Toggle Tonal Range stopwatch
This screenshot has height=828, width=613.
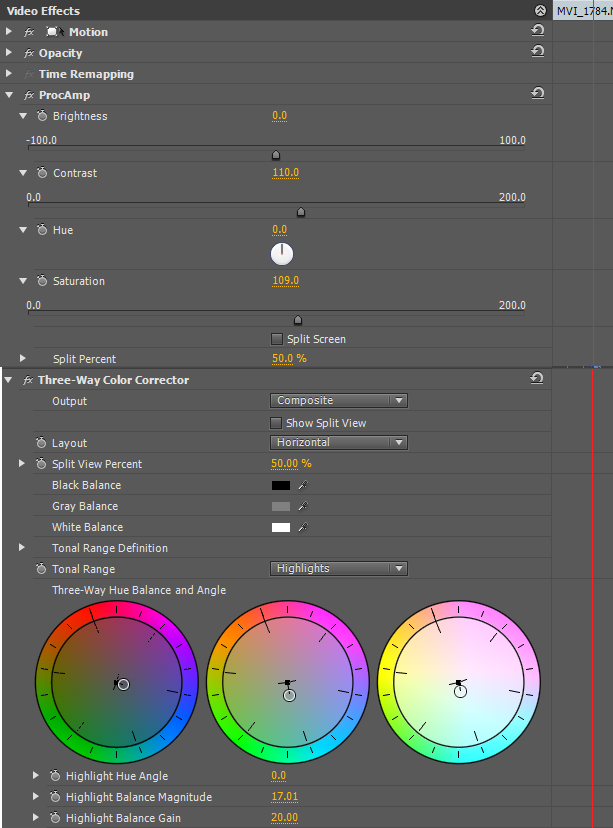pyautogui.click(x=41, y=569)
